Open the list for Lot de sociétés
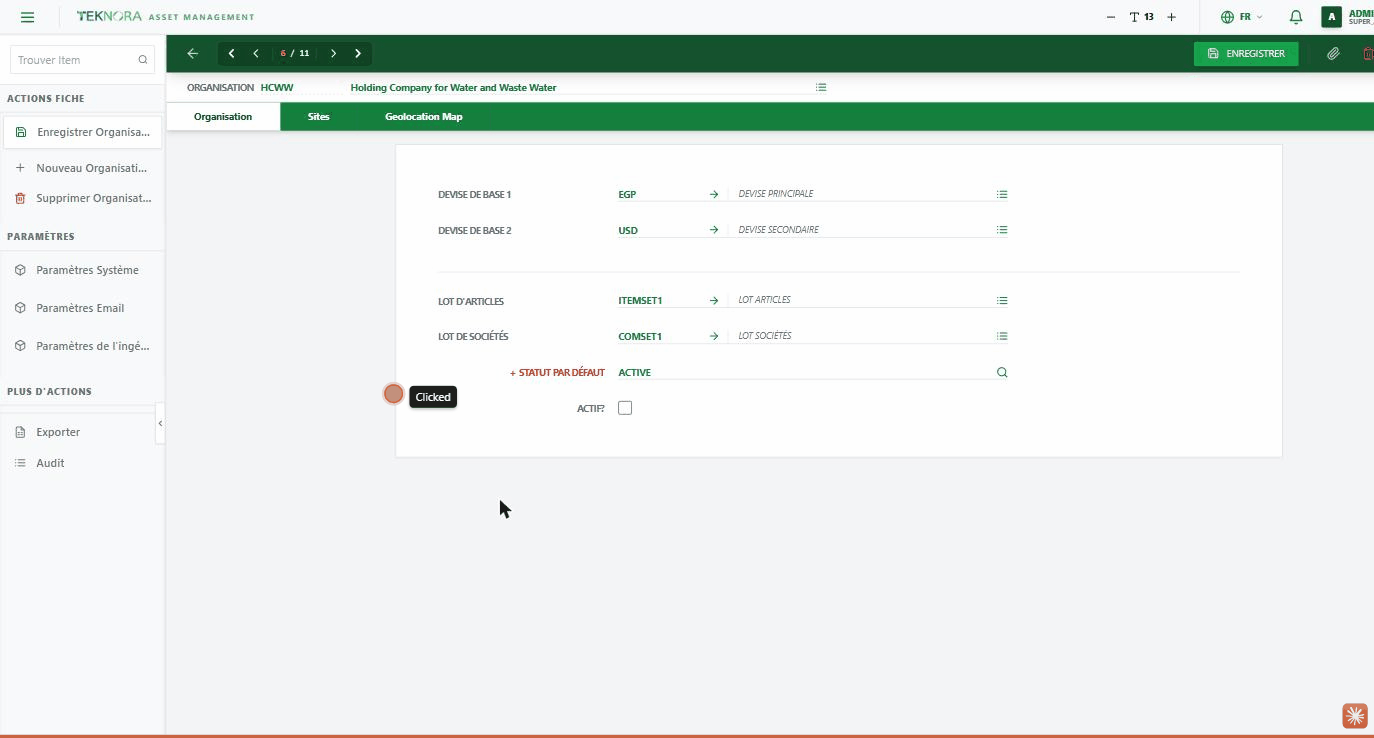Image resolution: width=1374 pixels, height=738 pixels. pyautogui.click(x=1002, y=336)
